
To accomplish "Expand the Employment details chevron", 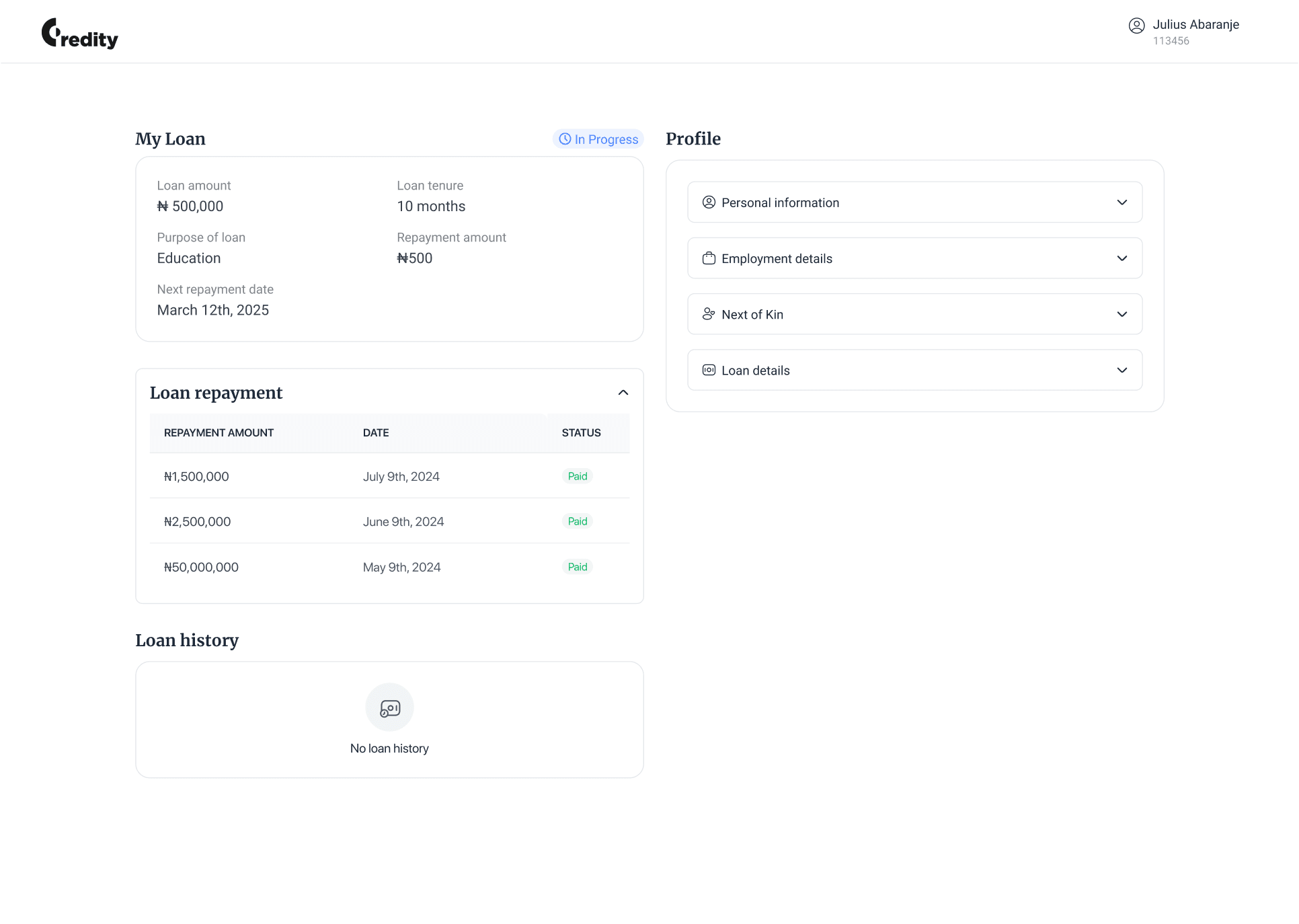I will (x=1121, y=258).
